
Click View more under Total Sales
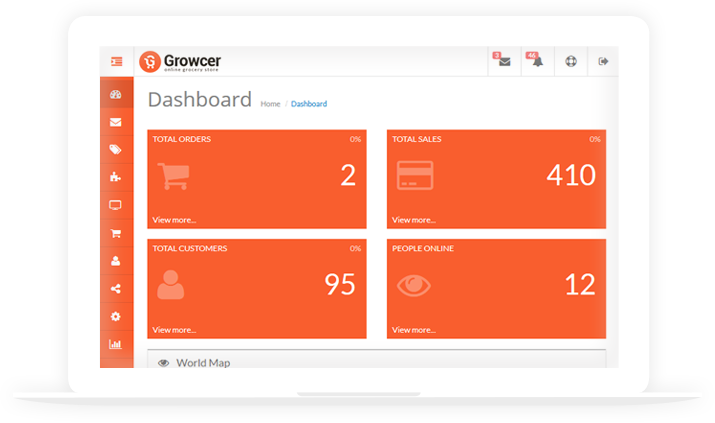(x=414, y=220)
